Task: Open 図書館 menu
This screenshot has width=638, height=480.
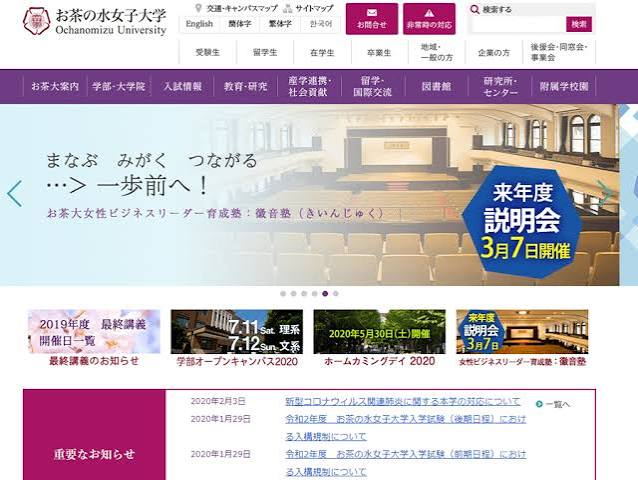Action: coord(436,86)
